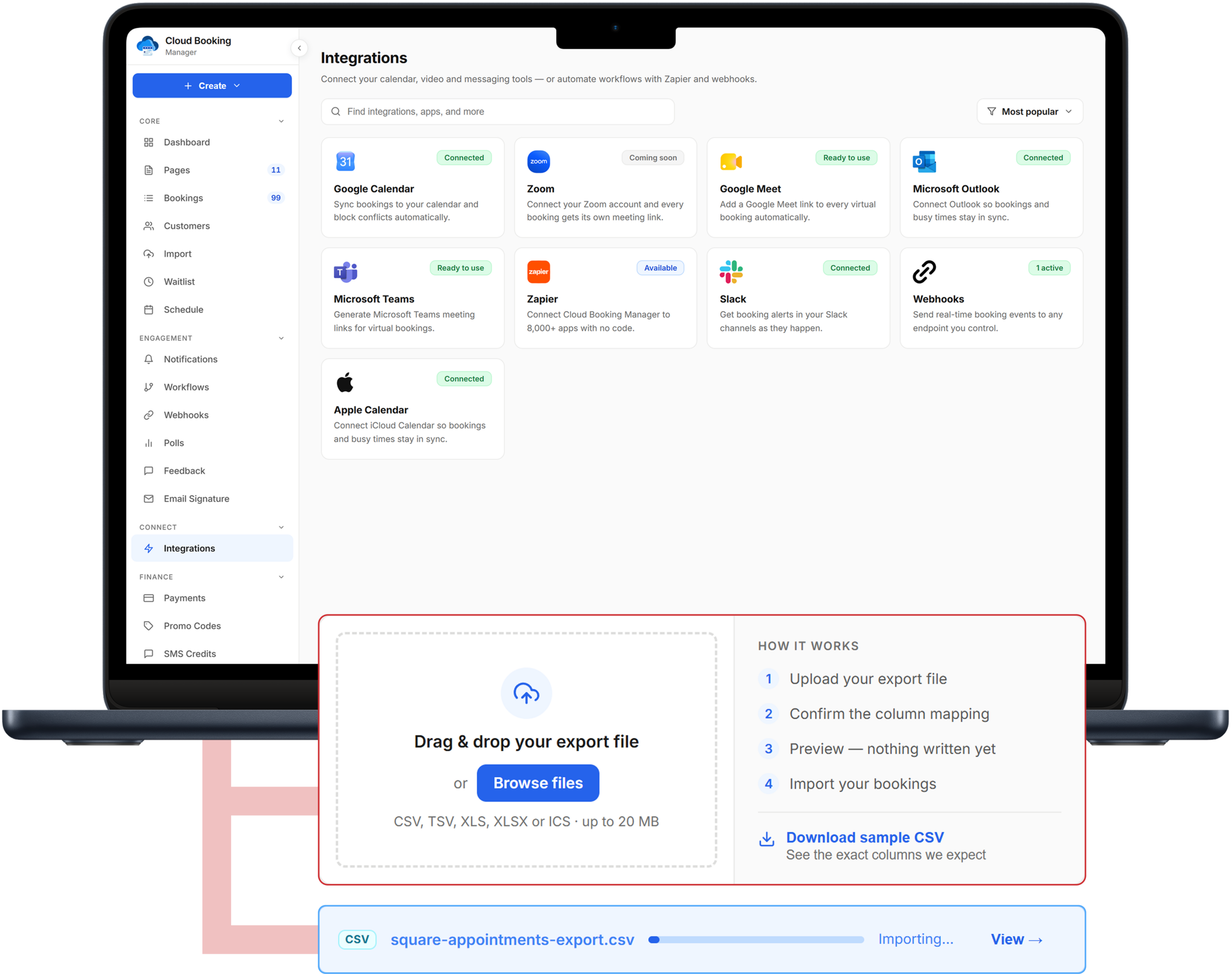This screenshot has width=1232, height=974.
Task: Click the Zoom app icon
Action: (x=539, y=161)
